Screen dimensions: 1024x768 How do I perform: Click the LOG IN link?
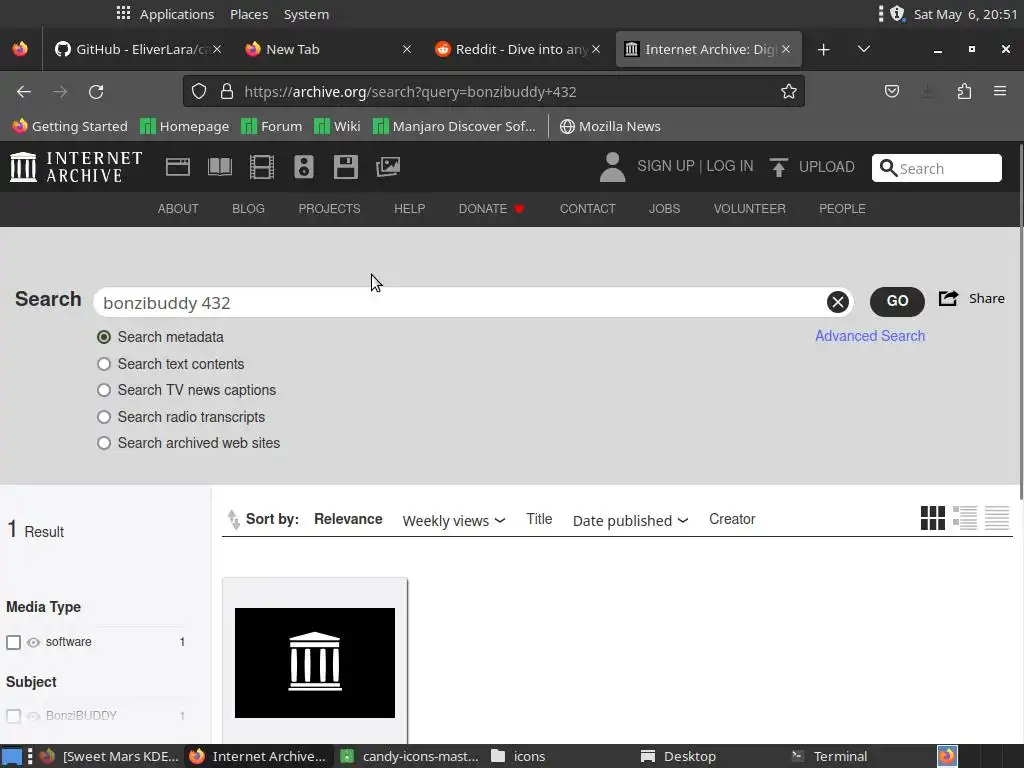pos(729,166)
